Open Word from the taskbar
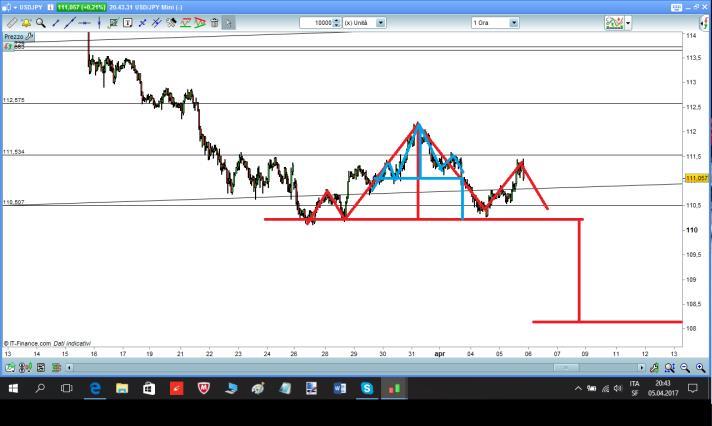The height and width of the screenshot is (426, 712). (x=340, y=388)
